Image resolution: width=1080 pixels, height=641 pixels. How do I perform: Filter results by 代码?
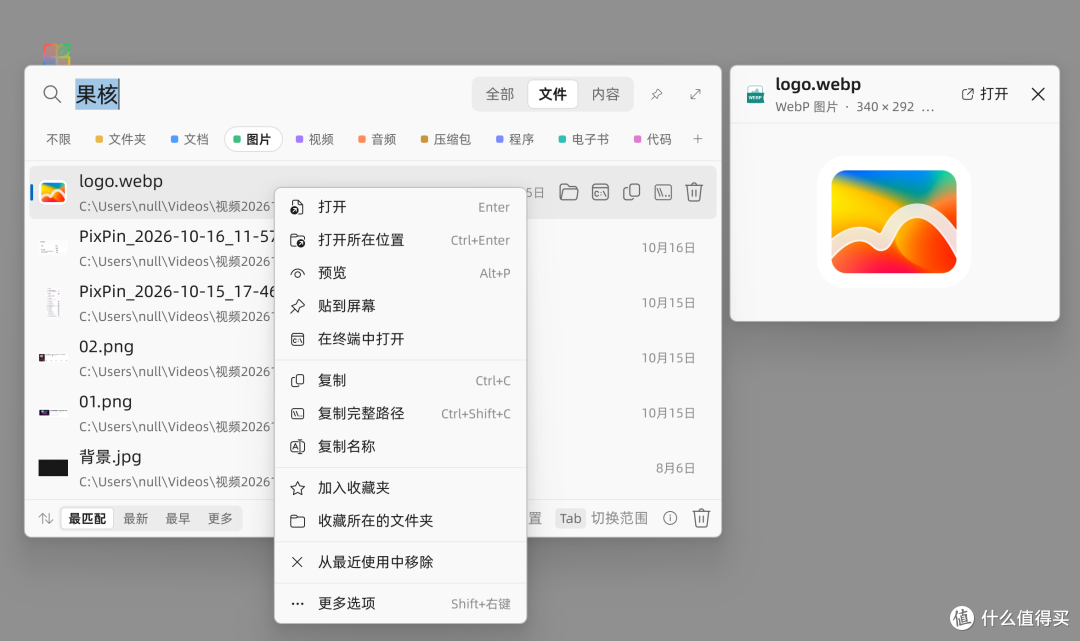click(652, 139)
